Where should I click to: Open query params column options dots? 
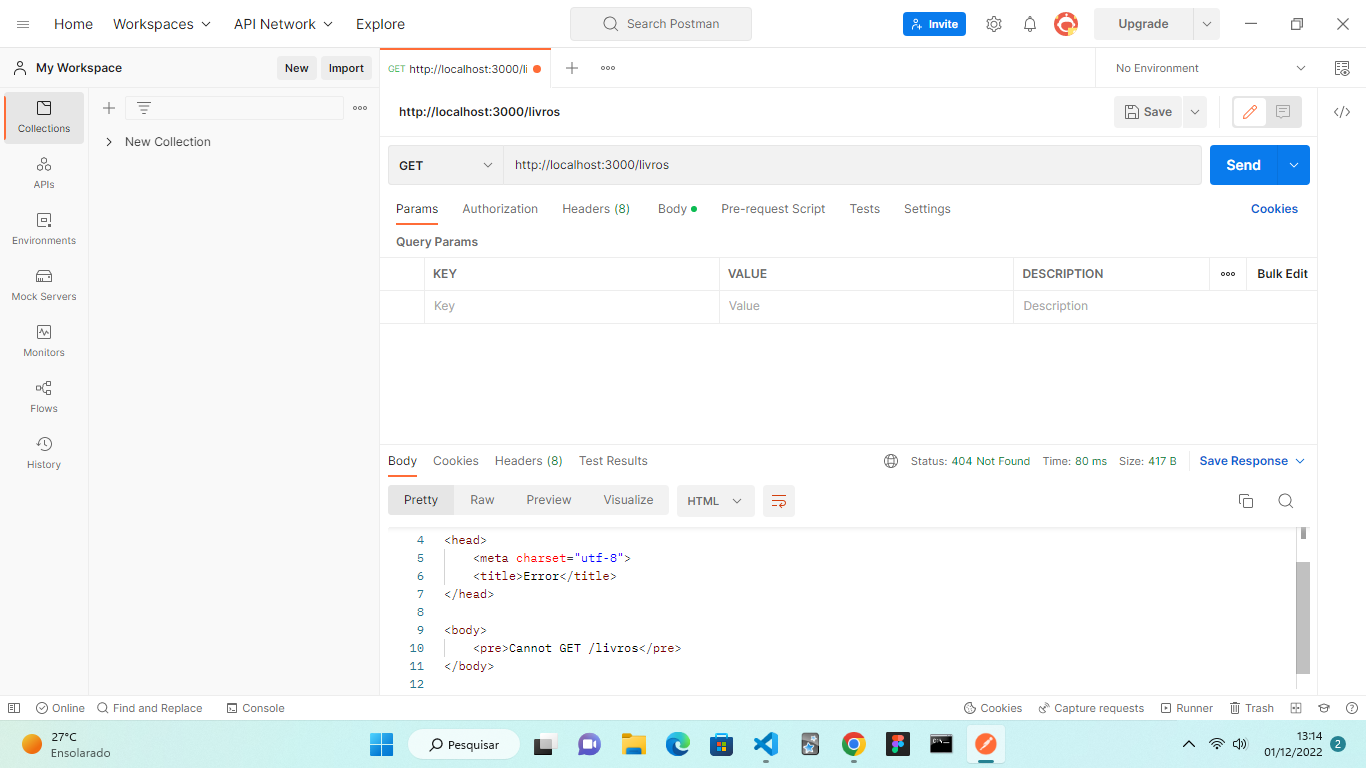[1228, 274]
